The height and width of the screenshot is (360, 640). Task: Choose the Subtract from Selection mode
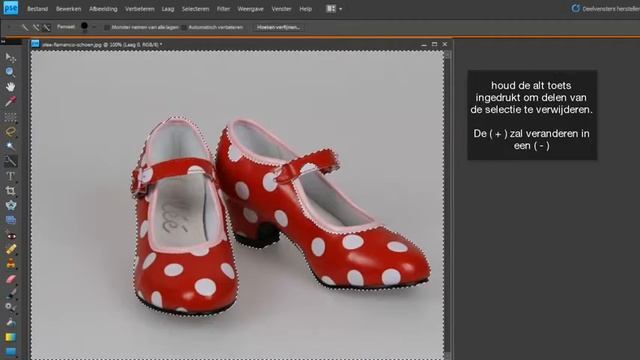pos(47,27)
